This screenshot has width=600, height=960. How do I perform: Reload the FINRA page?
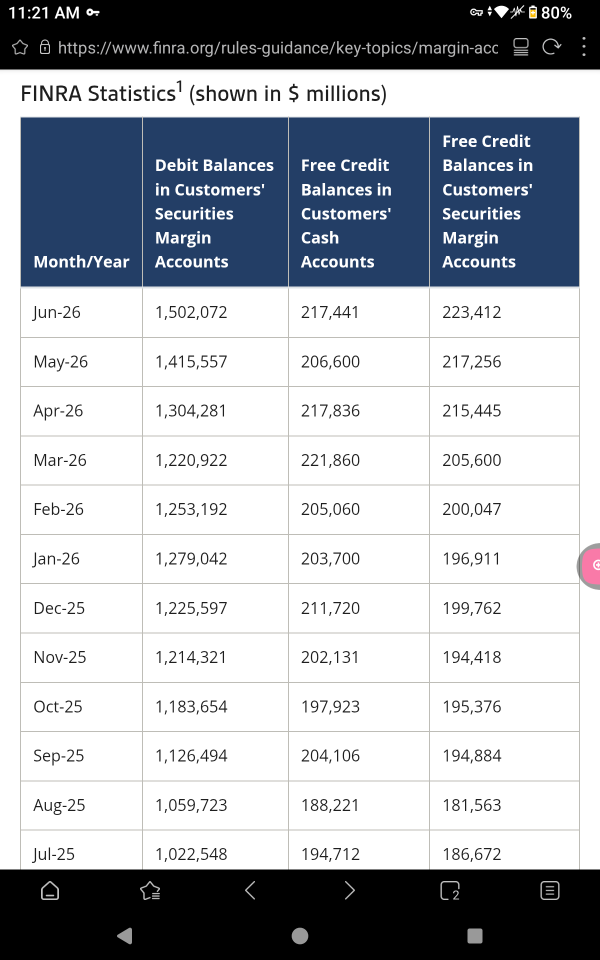(552, 47)
